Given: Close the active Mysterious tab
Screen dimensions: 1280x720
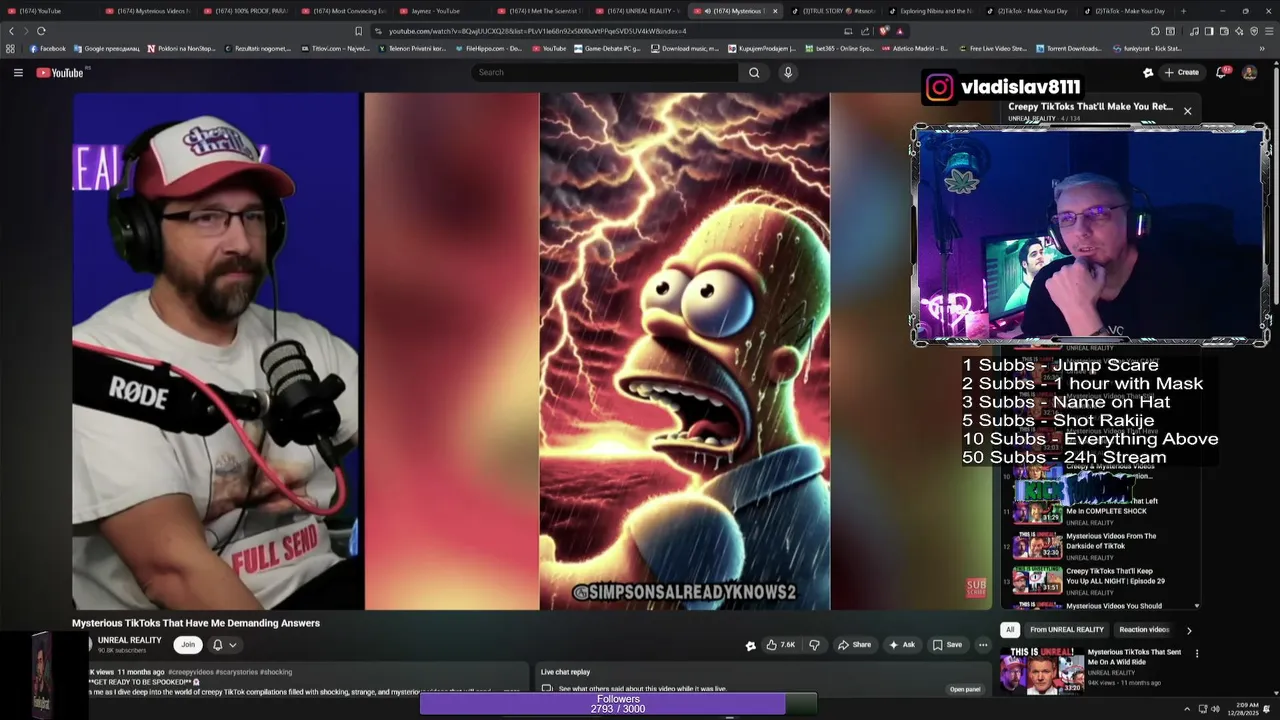Looking at the screenshot, I should click(x=775, y=11).
